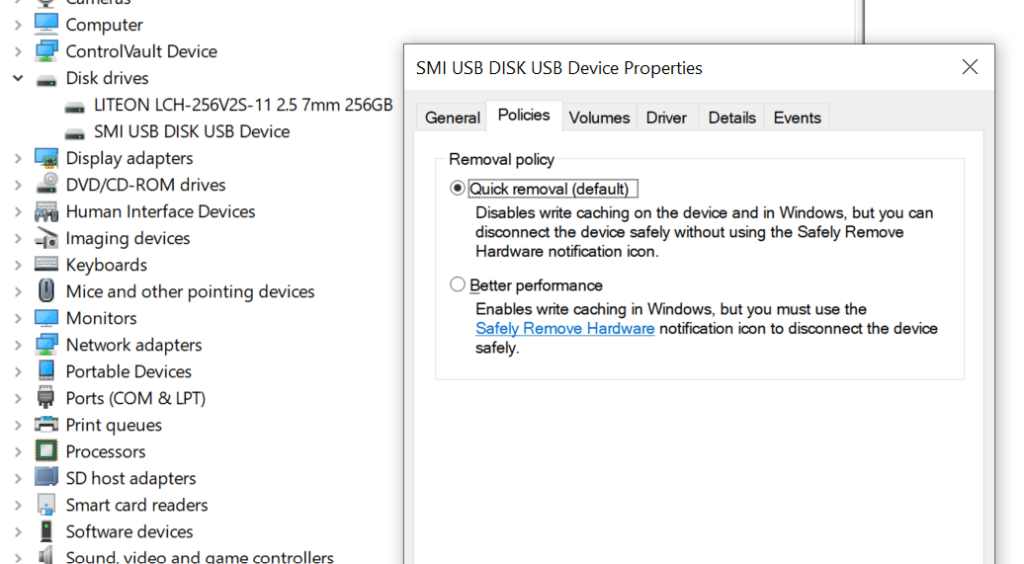Select the Ports (COM & LPT) label

pyautogui.click(x=136, y=398)
